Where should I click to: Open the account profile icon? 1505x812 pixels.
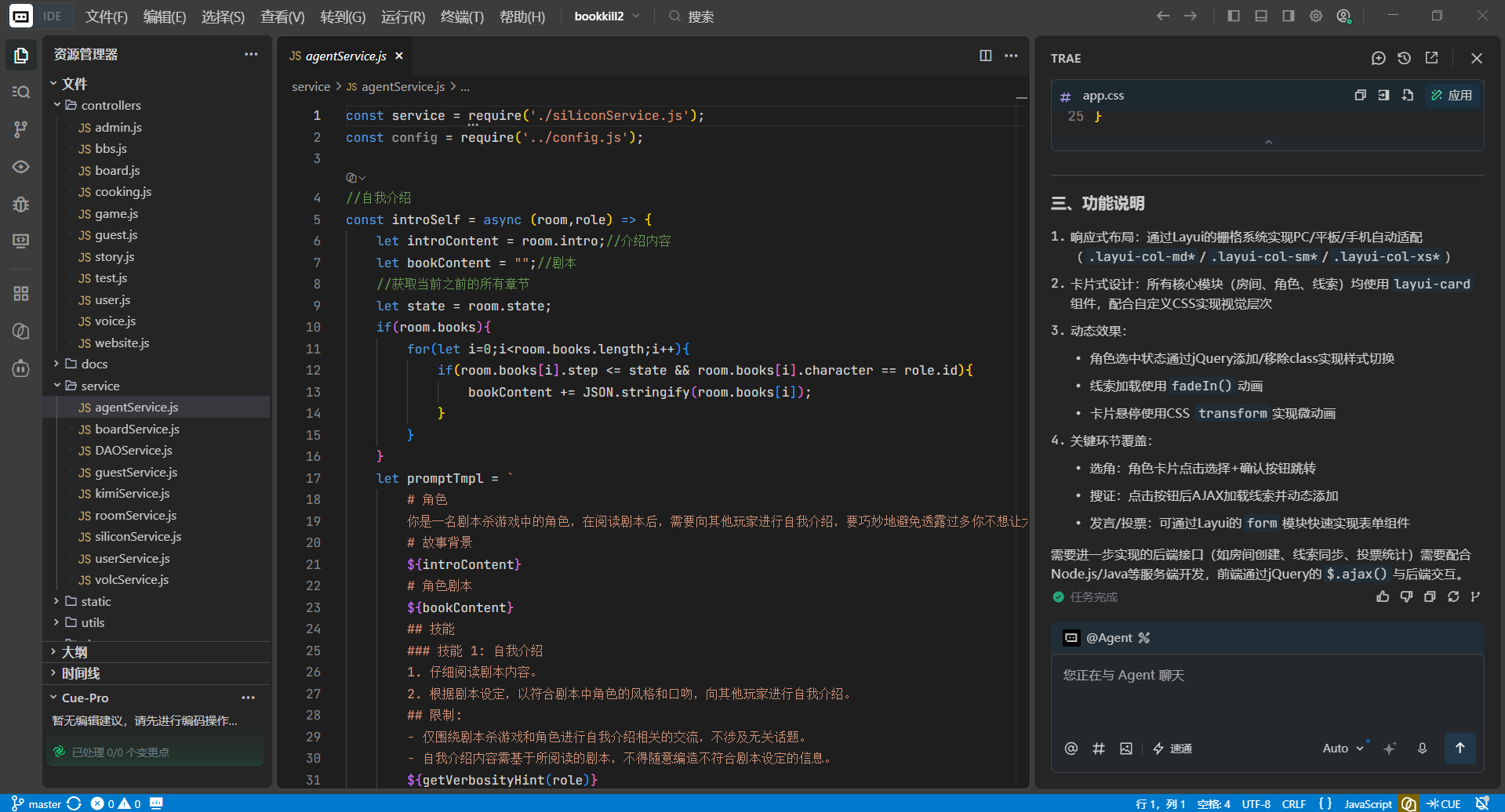click(1344, 16)
